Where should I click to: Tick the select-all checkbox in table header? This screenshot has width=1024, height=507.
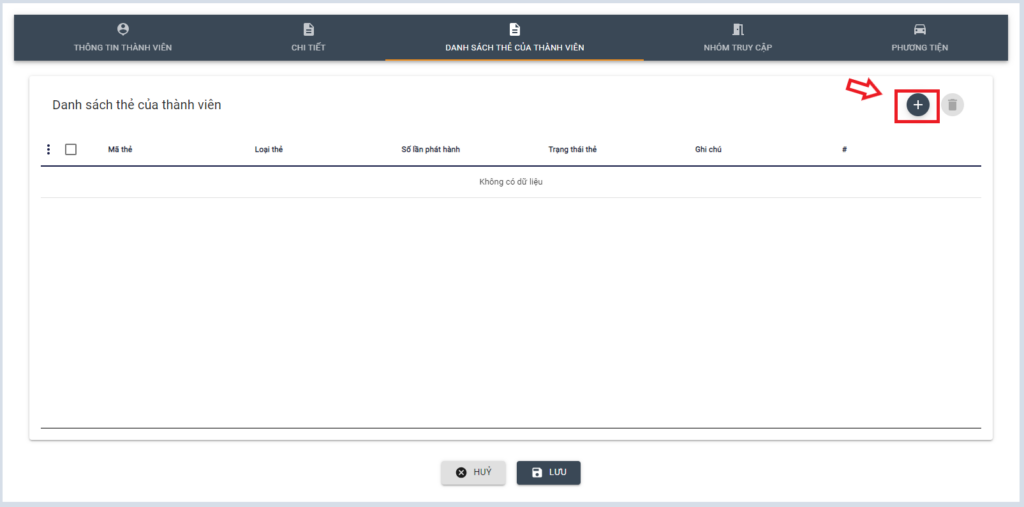pos(71,150)
